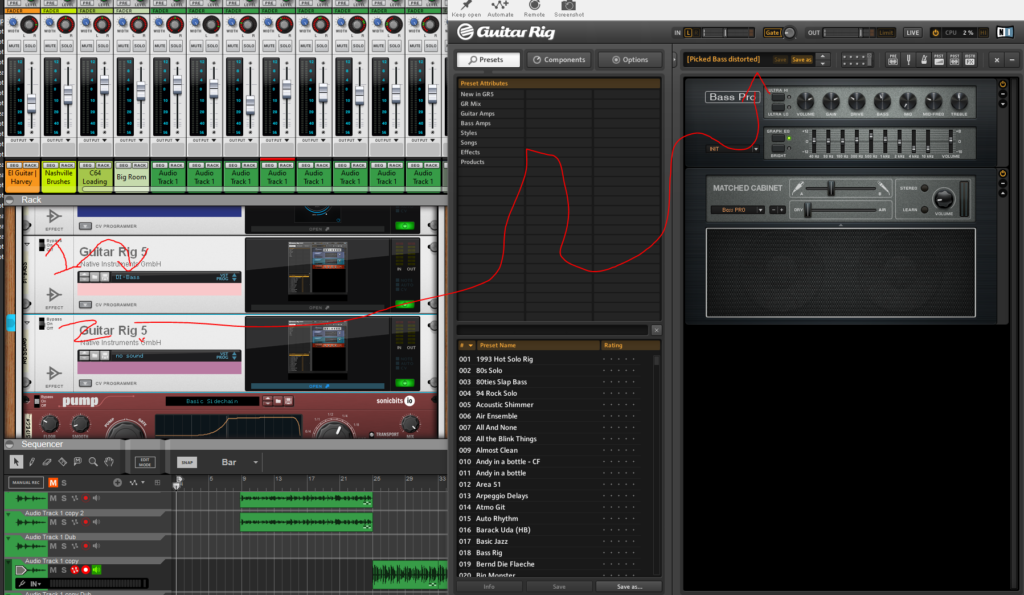Adjust the El Guitar Harvey channel fader
The height and width of the screenshot is (595, 1024).
pos(31,103)
